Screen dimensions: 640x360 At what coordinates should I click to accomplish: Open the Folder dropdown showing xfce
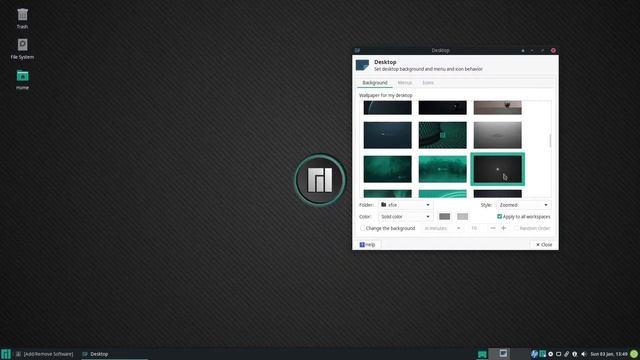click(405, 205)
